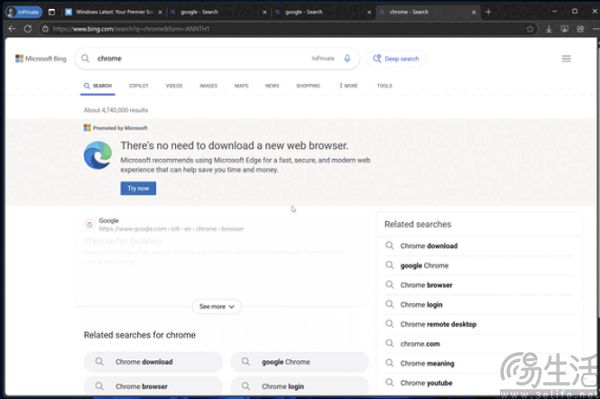Click the About 4,740,000 results text
The image size is (600, 399).
116,110
